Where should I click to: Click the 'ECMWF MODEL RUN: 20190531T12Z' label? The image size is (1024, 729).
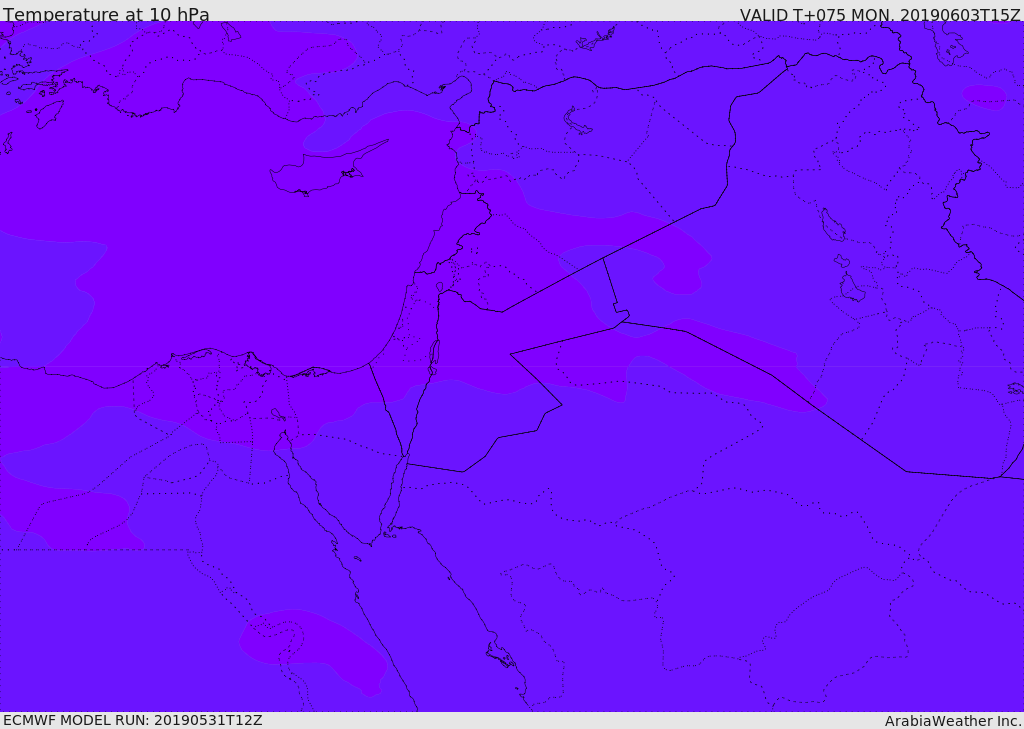tap(133, 720)
